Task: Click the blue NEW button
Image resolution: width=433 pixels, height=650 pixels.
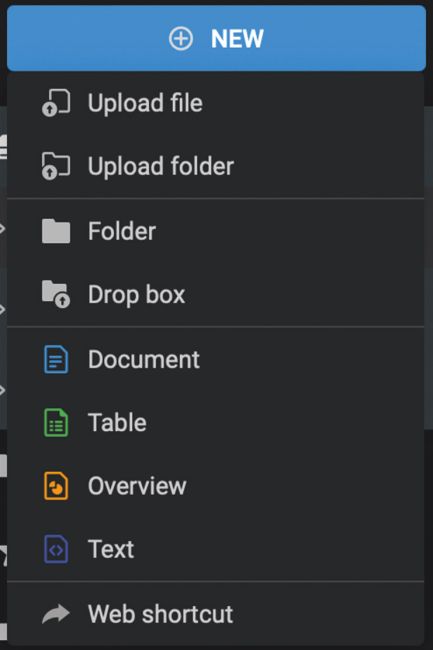Action: click(216, 38)
